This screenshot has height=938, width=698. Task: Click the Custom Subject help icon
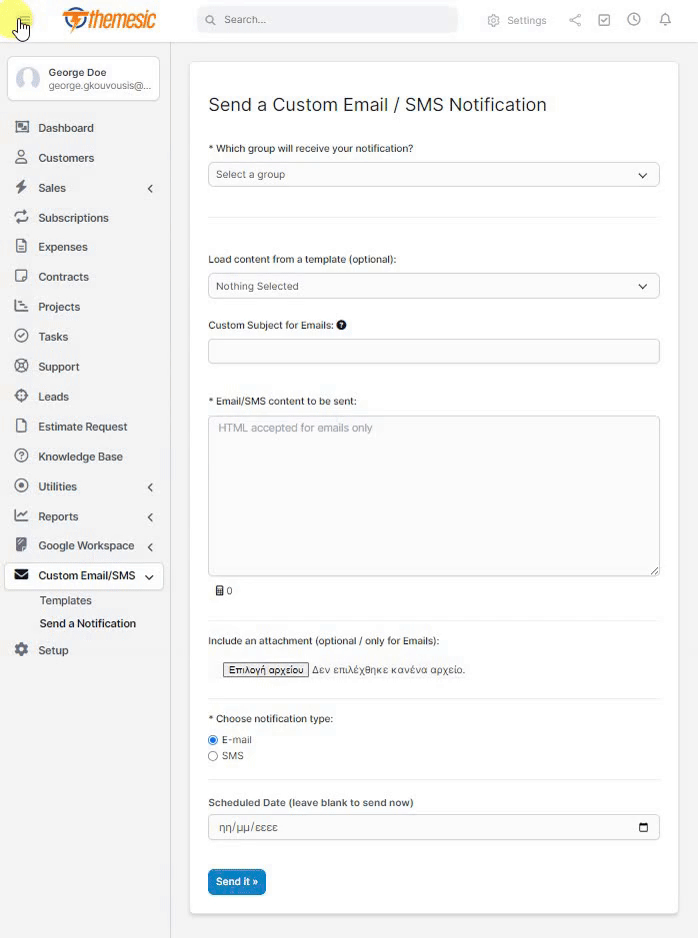(342, 325)
